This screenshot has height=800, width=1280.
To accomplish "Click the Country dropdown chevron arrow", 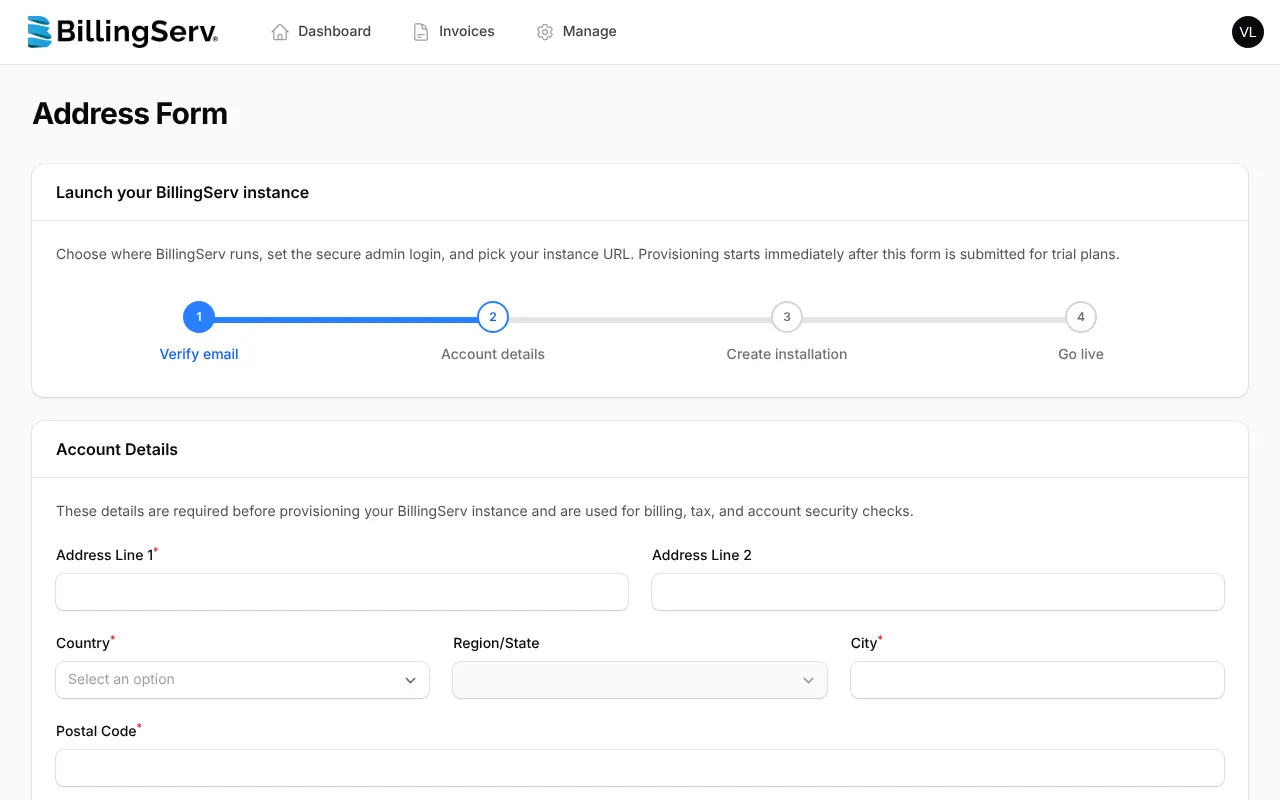I will [410, 680].
